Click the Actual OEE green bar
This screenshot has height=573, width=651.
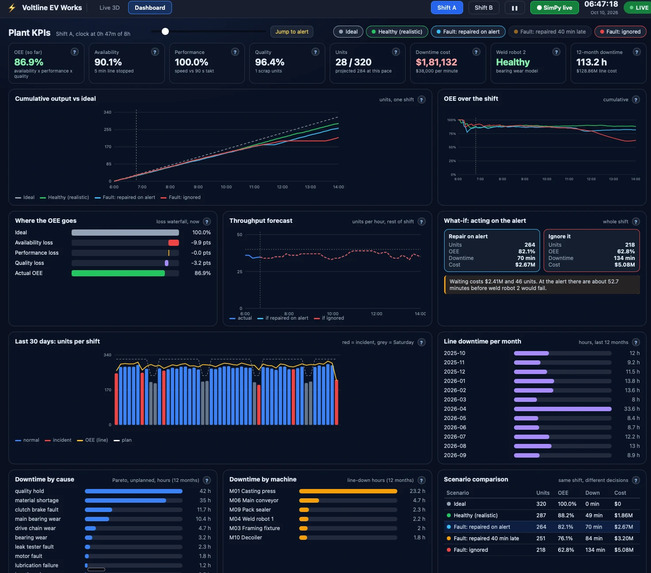[x=118, y=273]
